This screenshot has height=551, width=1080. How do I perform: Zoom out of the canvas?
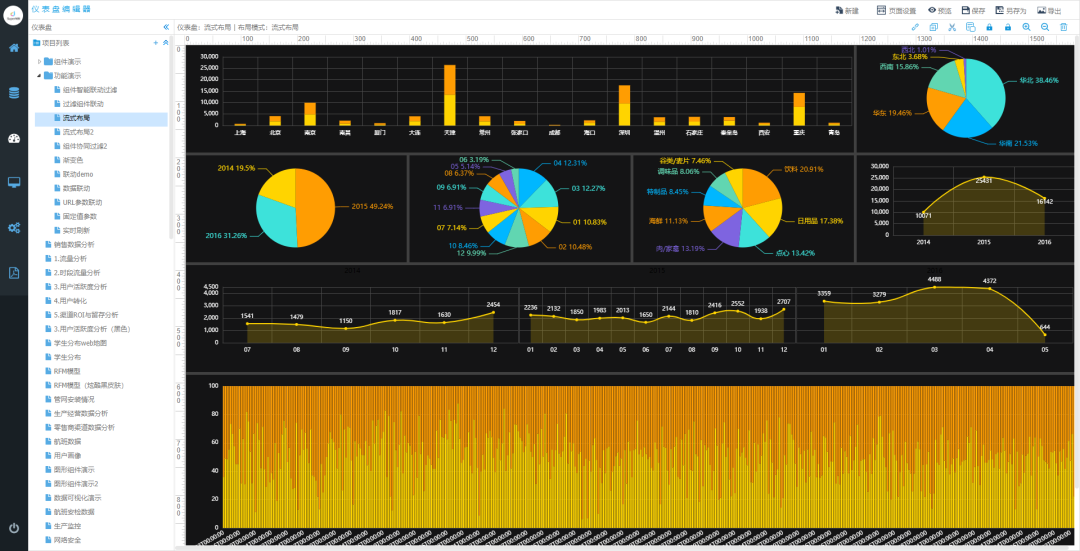point(1045,27)
